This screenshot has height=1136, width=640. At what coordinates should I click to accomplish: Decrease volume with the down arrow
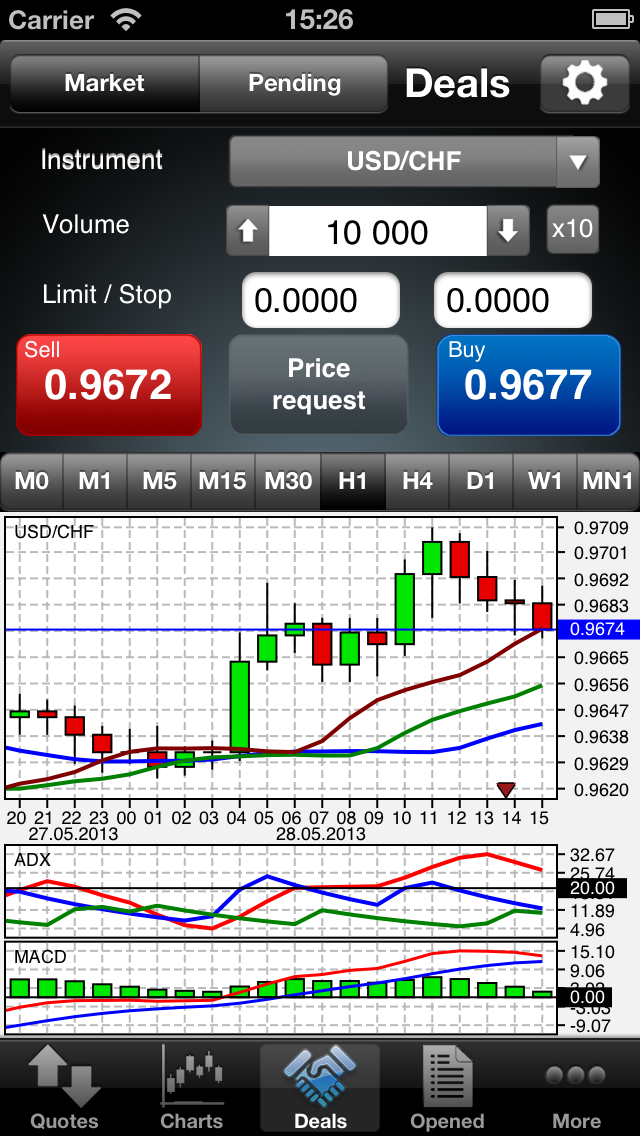tap(508, 232)
